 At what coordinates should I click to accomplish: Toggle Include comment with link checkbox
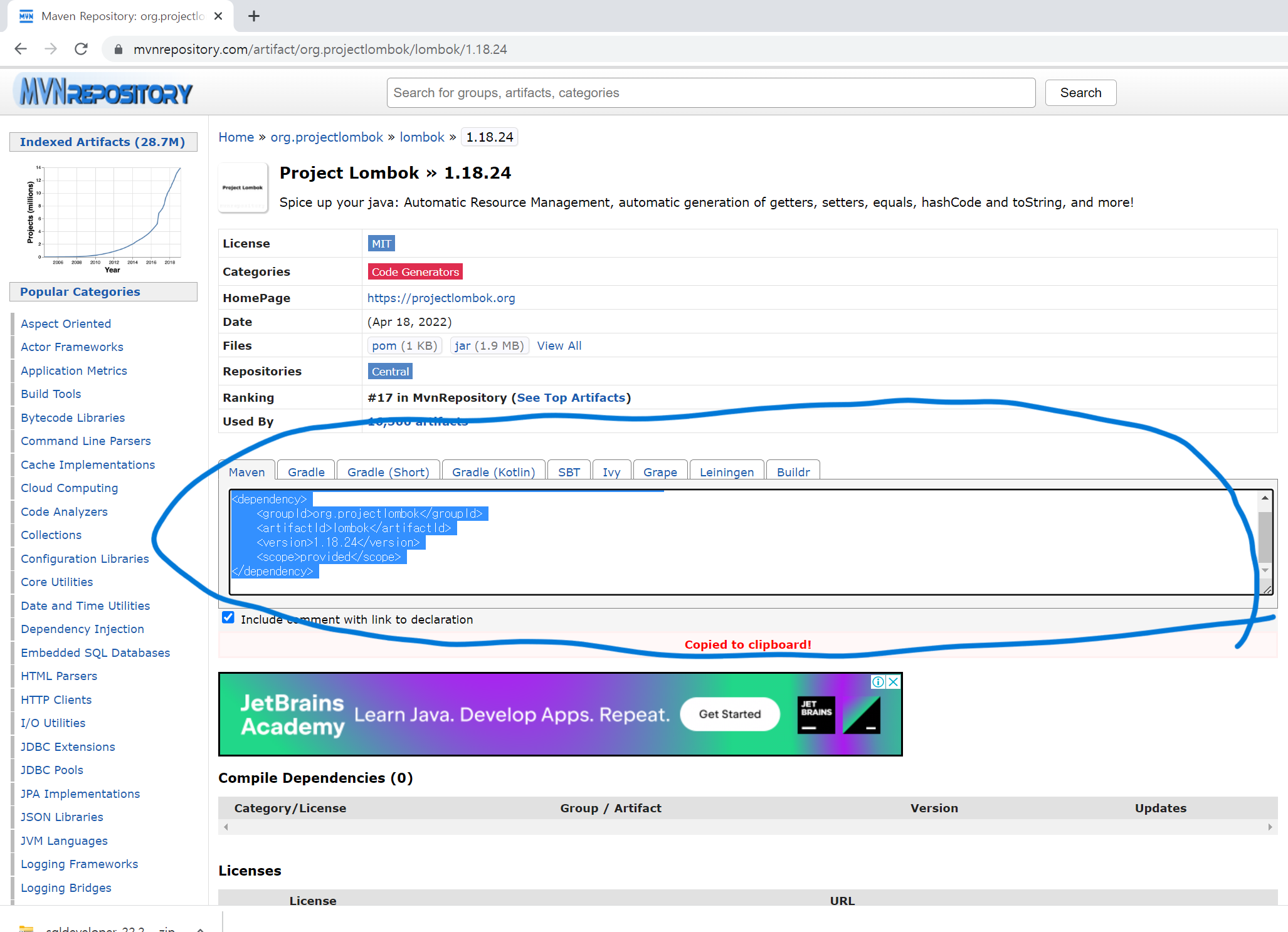click(228, 618)
